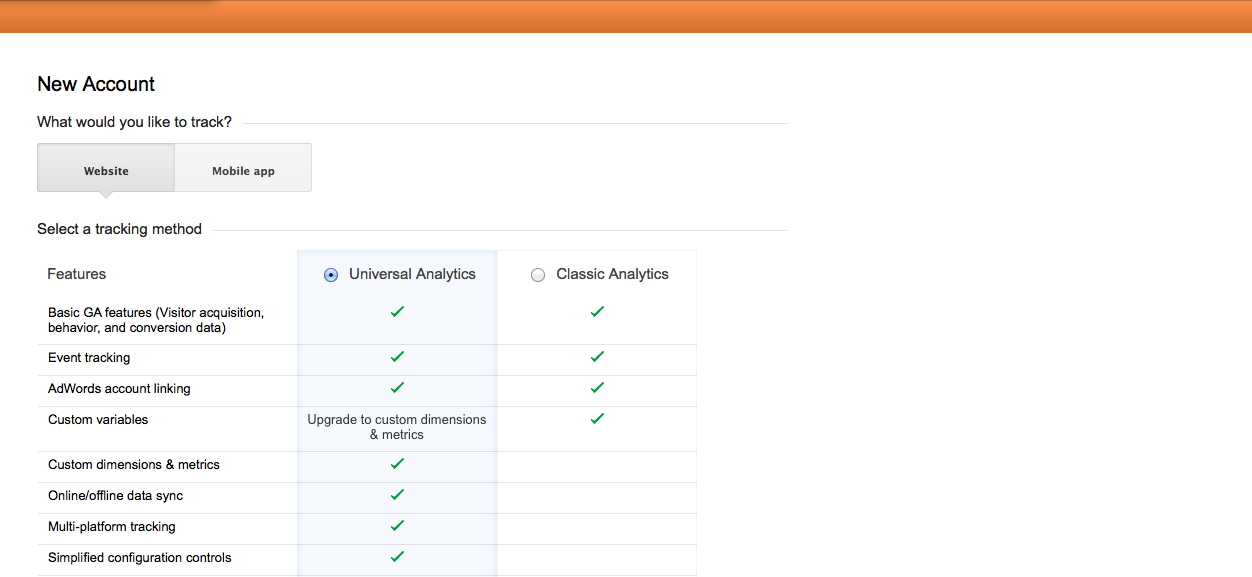Click the Classic Analytics label text
This screenshot has height=577, width=1252.
pyautogui.click(x=612, y=274)
